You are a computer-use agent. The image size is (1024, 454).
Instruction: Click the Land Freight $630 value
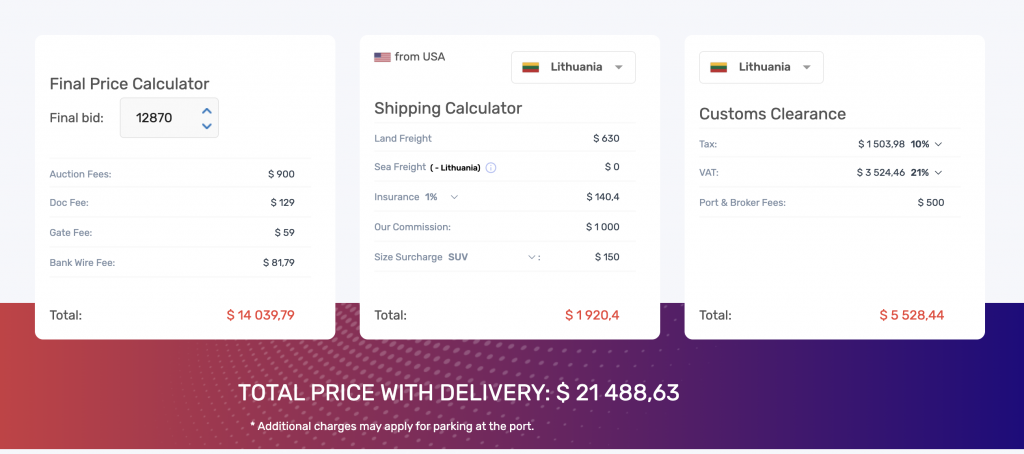(x=606, y=138)
